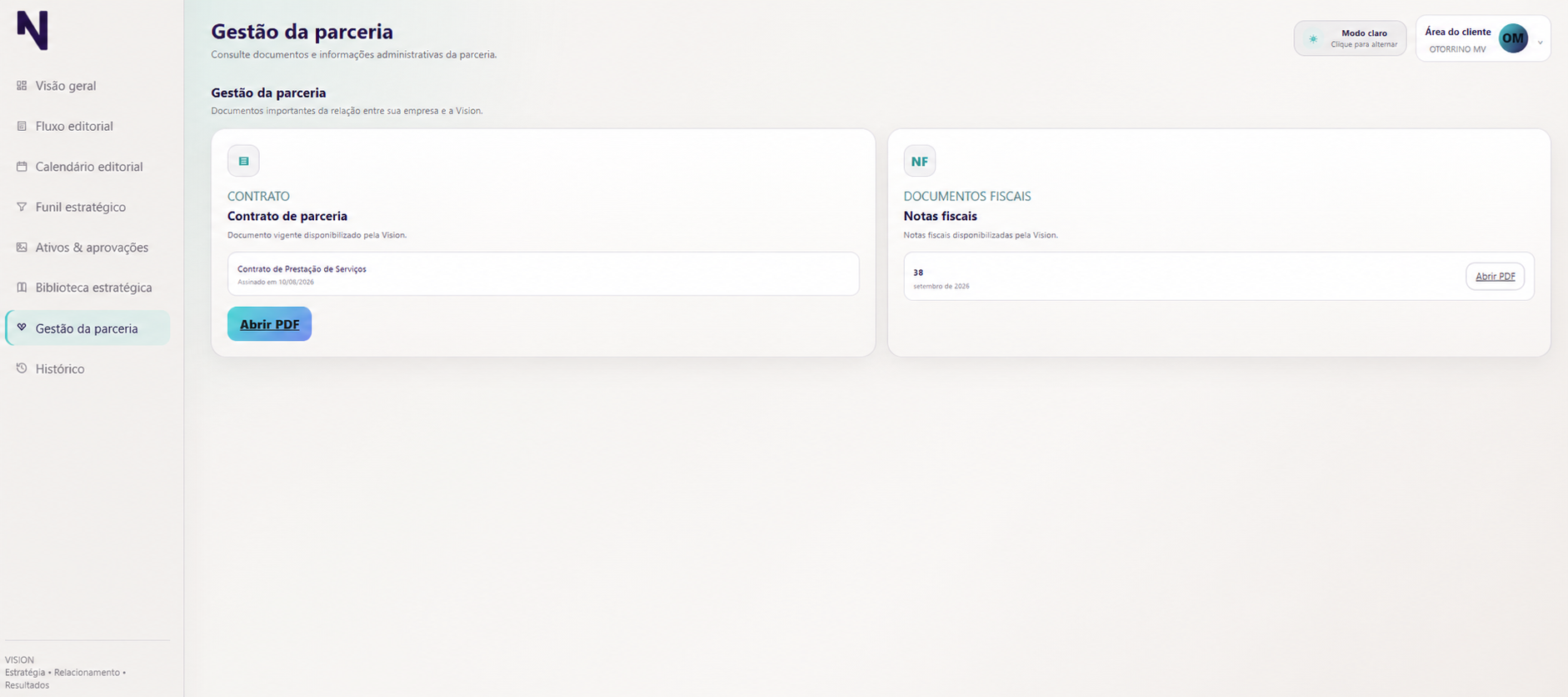The width and height of the screenshot is (1568, 697).
Task: Open Biblioteca estratégica page
Action: (87, 288)
